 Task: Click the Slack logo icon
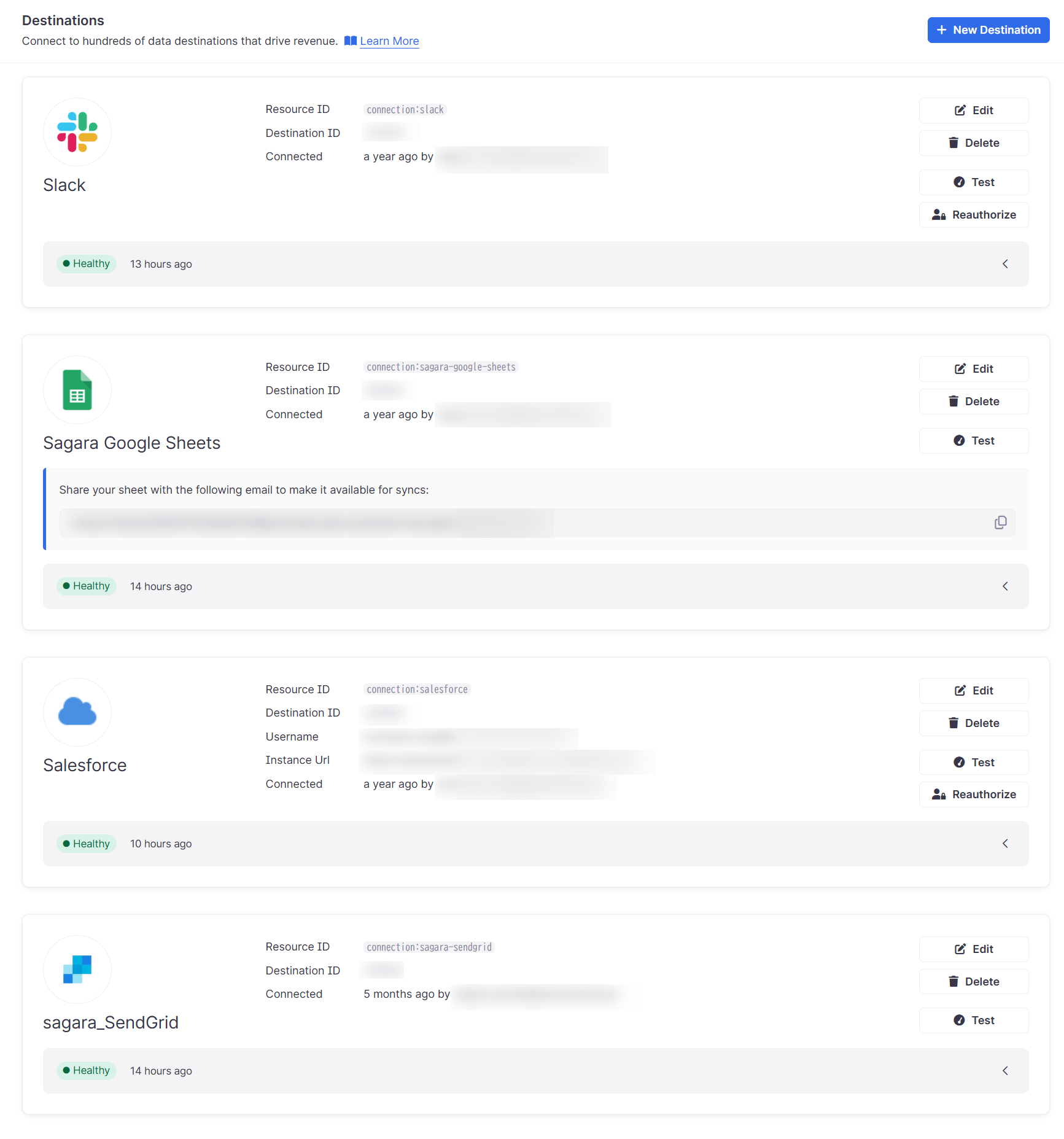pyautogui.click(x=77, y=132)
